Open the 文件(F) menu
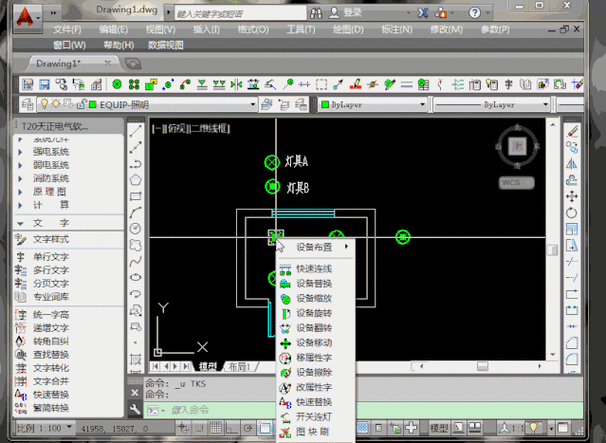The height and width of the screenshot is (443, 606). (x=67, y=30)
